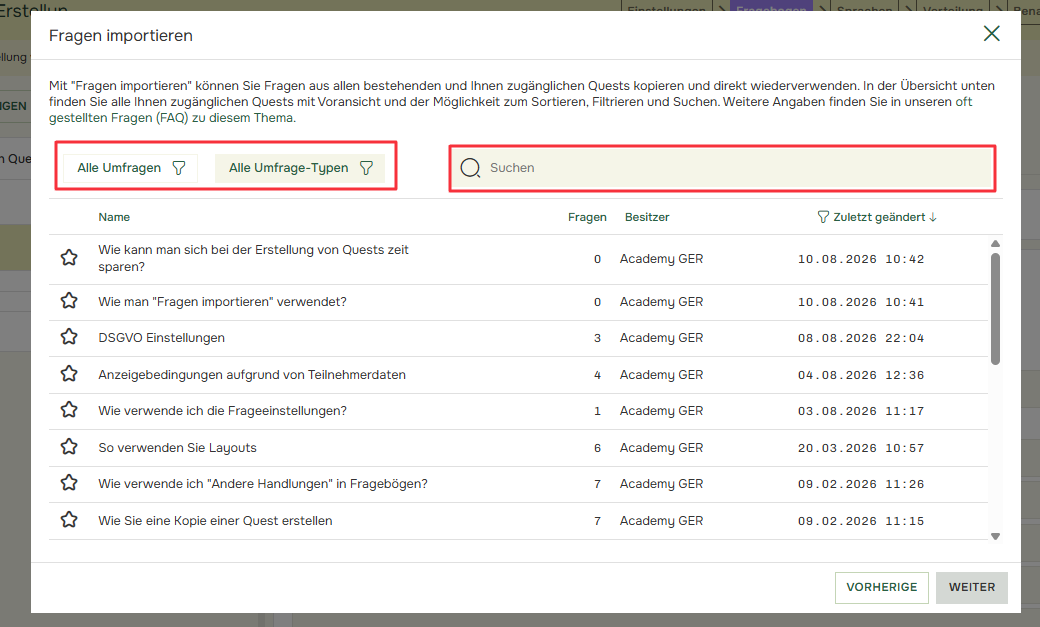Star "Wie Sie eine Kopie einer Quest erstellen"

click(69, 520)
